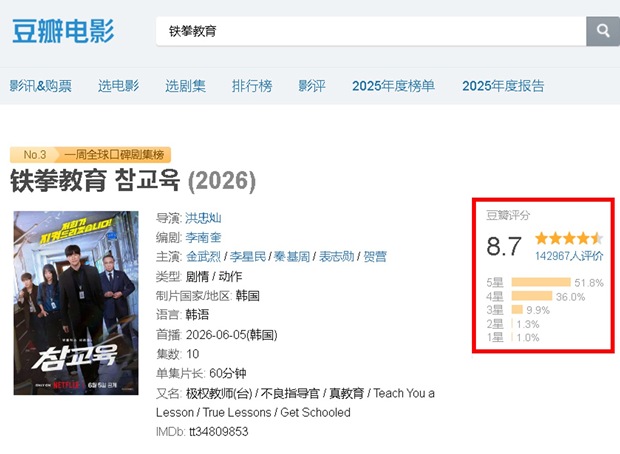Select the alias text 极权教师(台)

pyautogui.click(x=219, y=393)
